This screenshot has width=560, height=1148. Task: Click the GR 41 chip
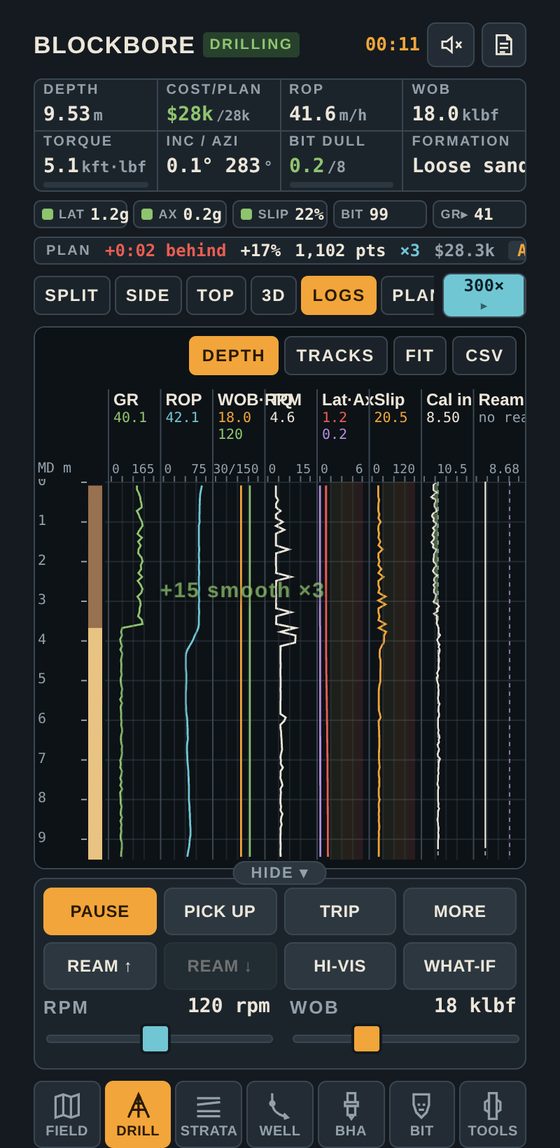pos(479,215)
